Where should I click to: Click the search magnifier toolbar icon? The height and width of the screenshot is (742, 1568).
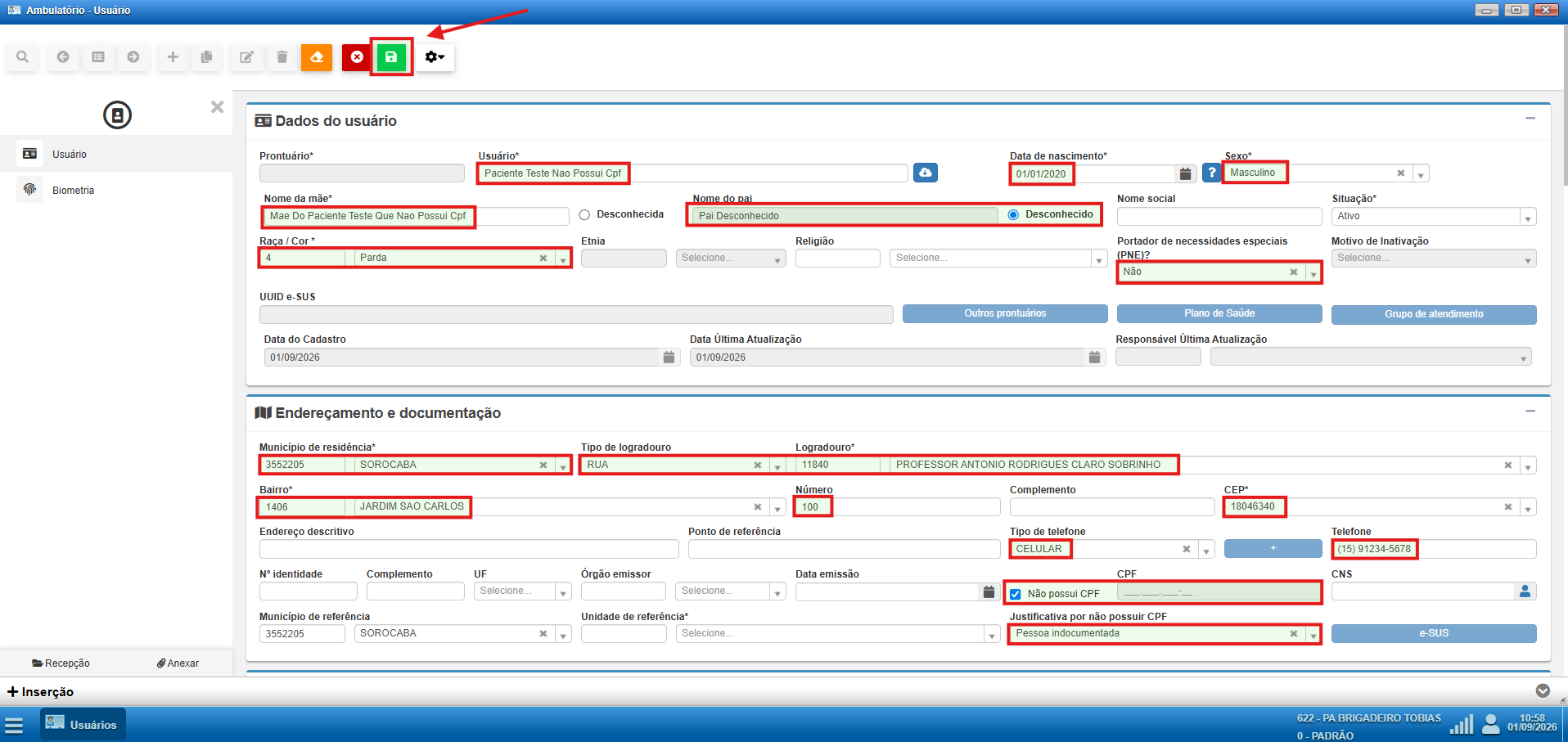23,57
